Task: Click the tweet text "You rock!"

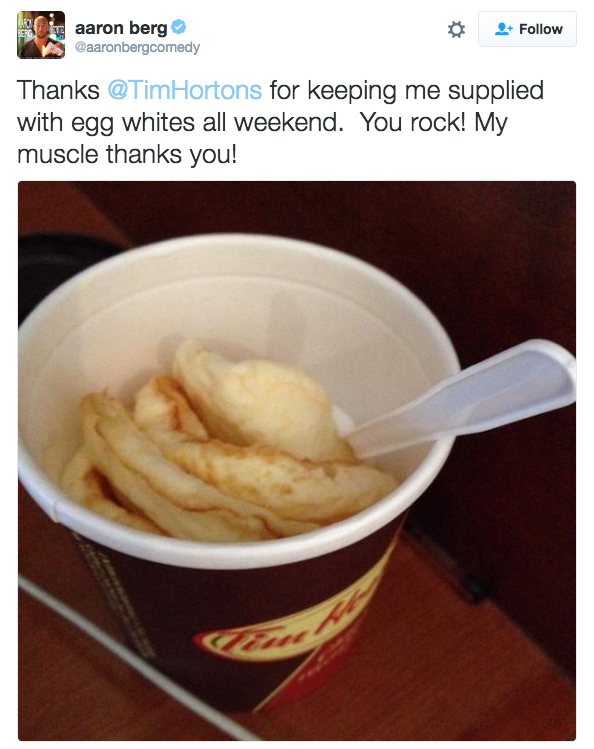Action: pos(413,122)
